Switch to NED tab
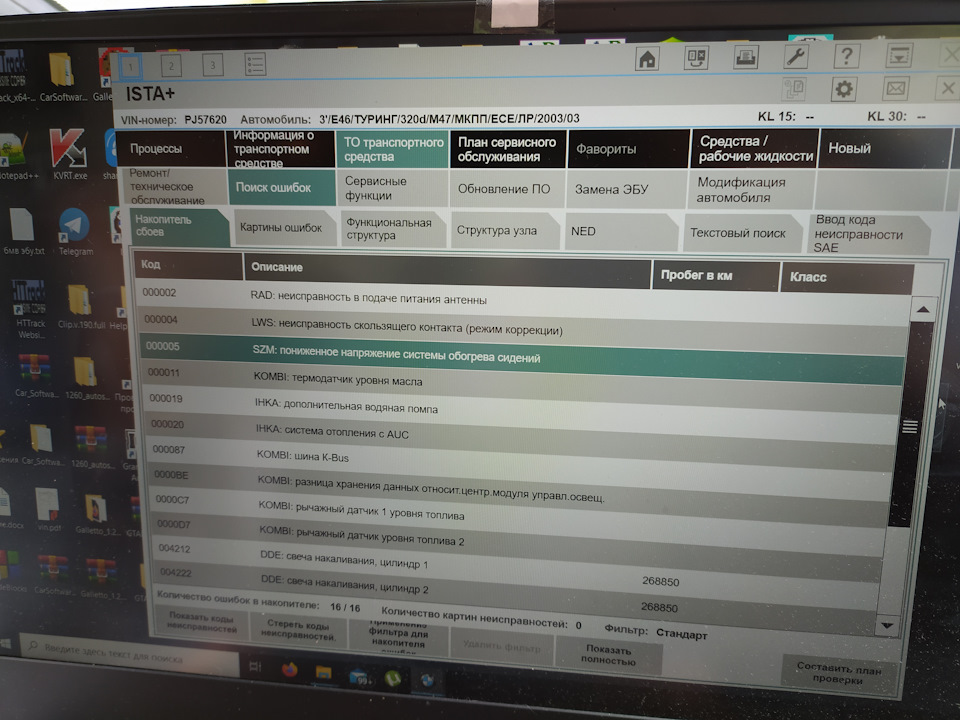Image resolution: width=960 pixels, height=720 pixels. [x=620, y=231]
